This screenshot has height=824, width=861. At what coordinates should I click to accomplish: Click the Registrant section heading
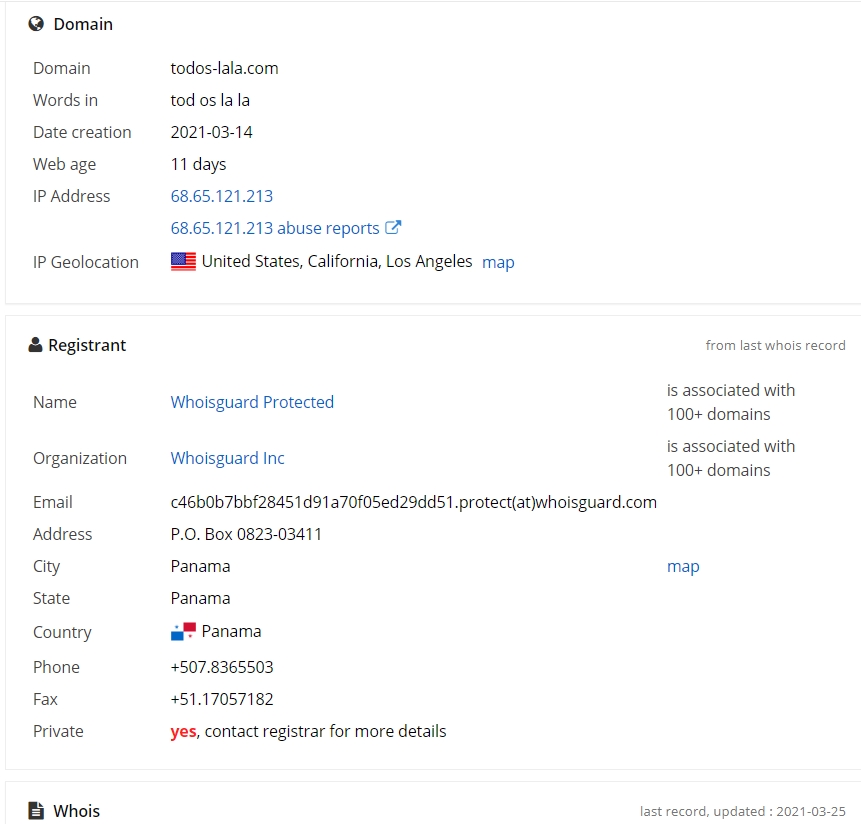[x=87, y=345]
